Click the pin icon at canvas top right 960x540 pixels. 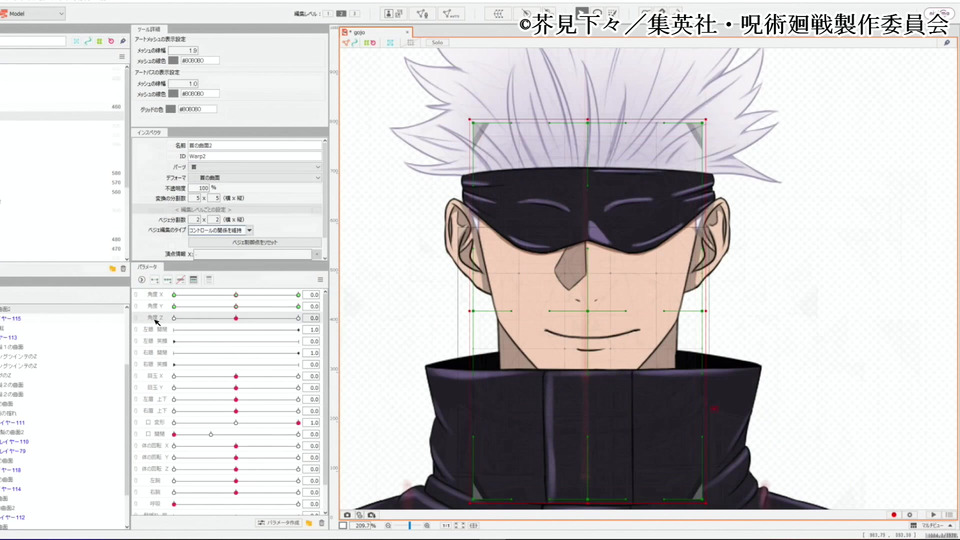[947, 43]
